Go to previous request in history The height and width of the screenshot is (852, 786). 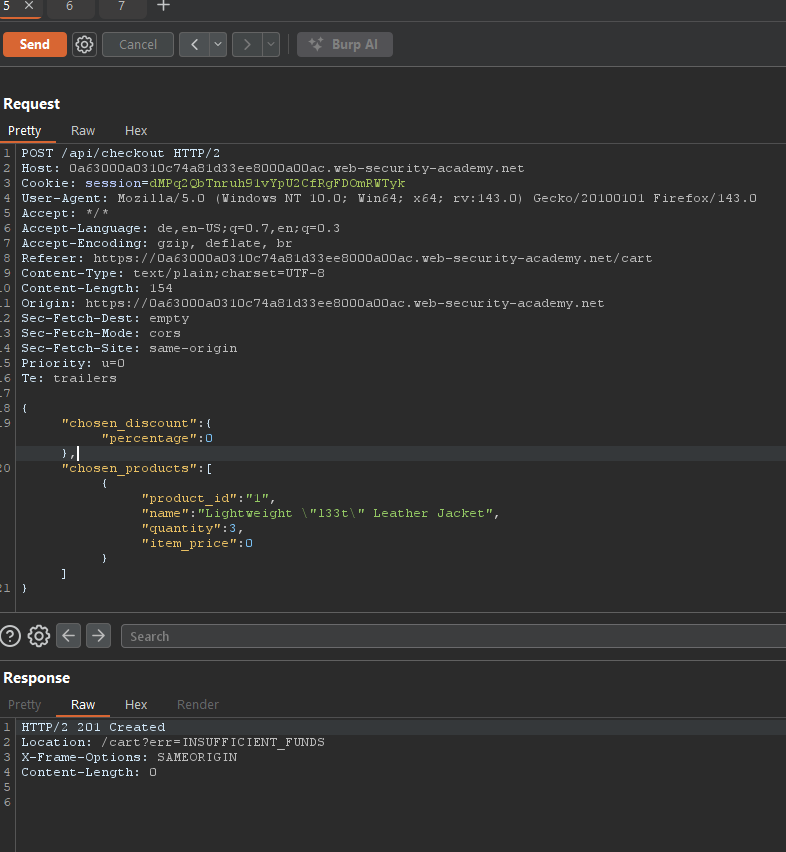coord(193,44)
